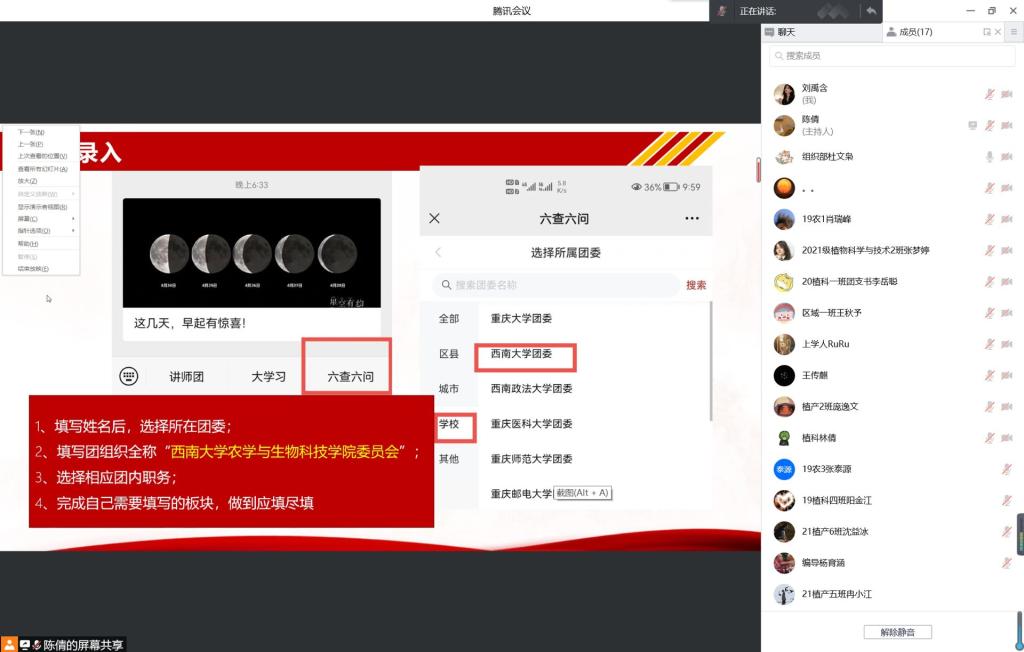Select 下一张(N) in the context menu
The width and height of the screenshot is (1024, 652).
(x=31, y=132)
